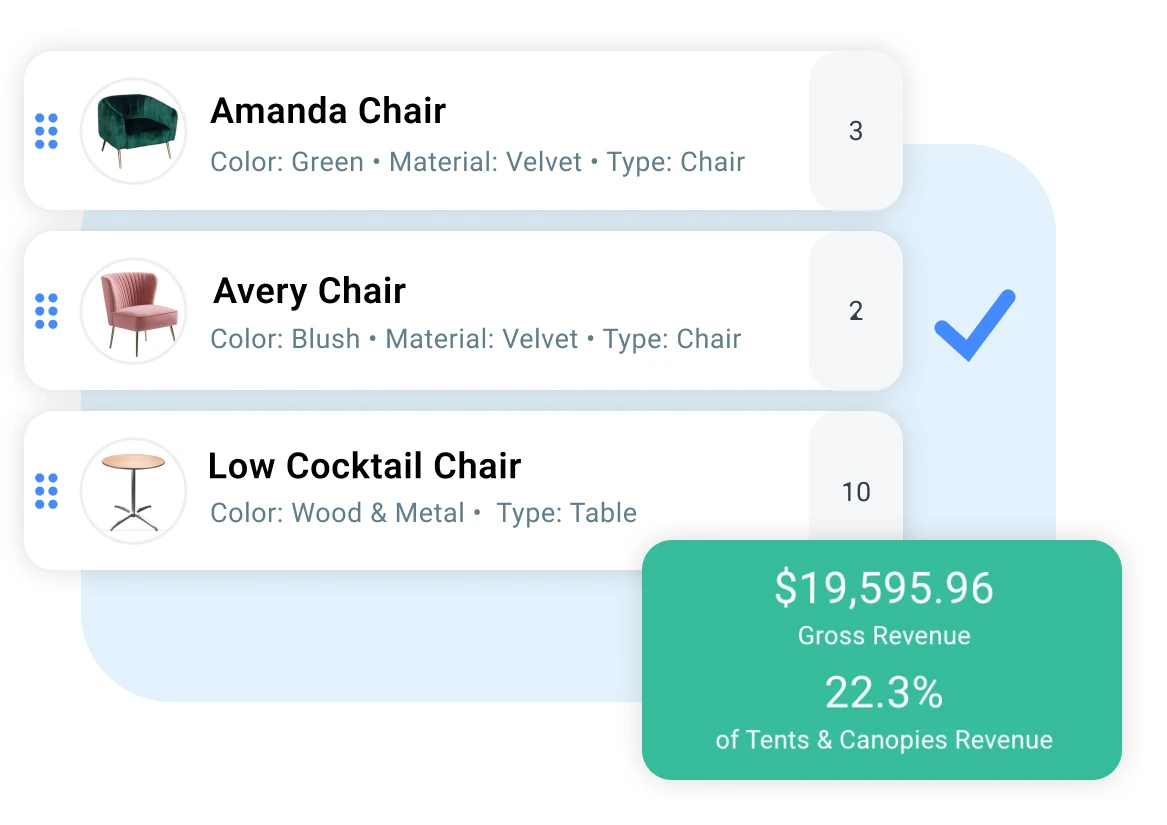The height and width of the screenshot is (825, 1167).
Task: Select the cocktail table product thumbnail
Action: click(133, 491)
